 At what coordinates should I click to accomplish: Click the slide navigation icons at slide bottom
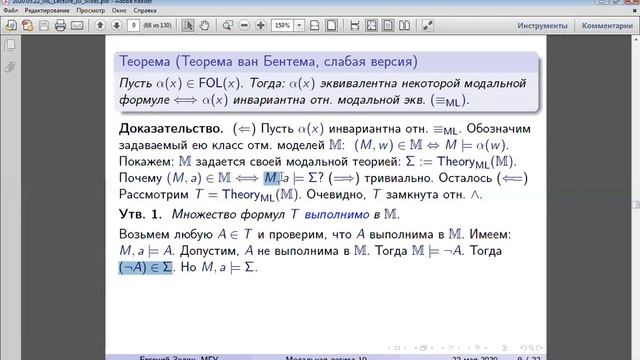(x=465, y=348)
